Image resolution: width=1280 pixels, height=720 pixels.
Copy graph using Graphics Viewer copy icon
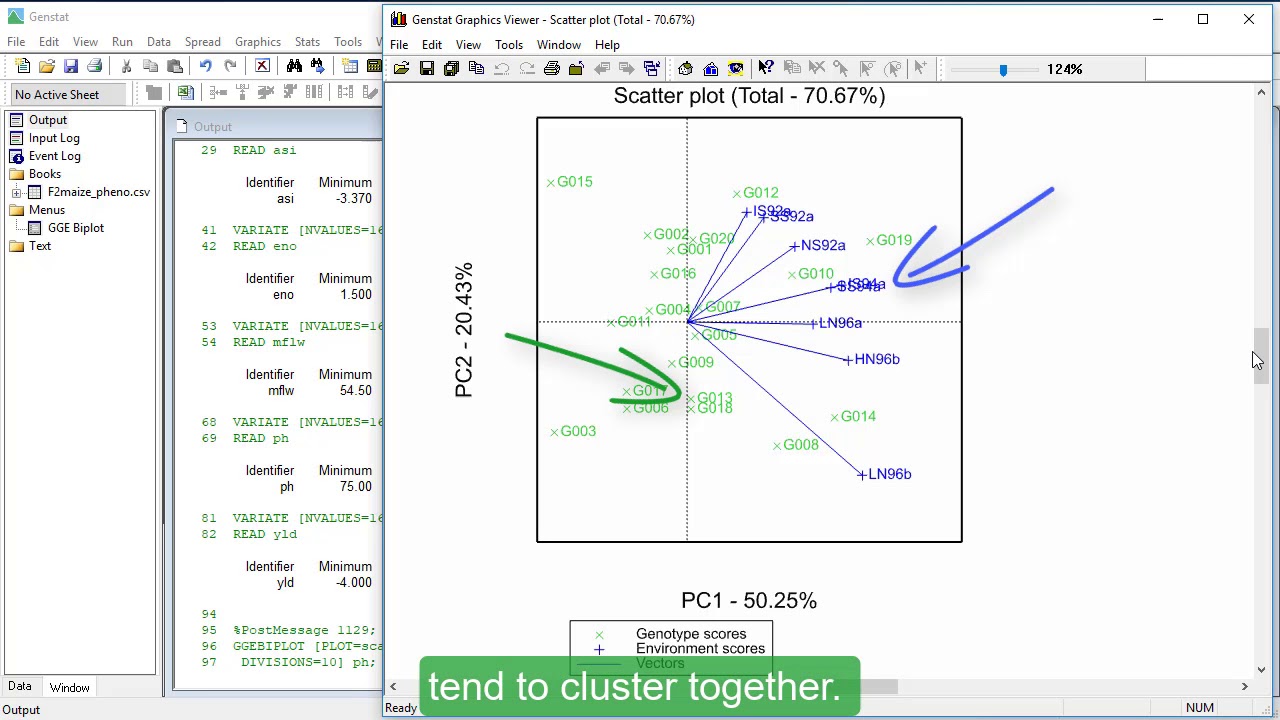pos(476,68)
